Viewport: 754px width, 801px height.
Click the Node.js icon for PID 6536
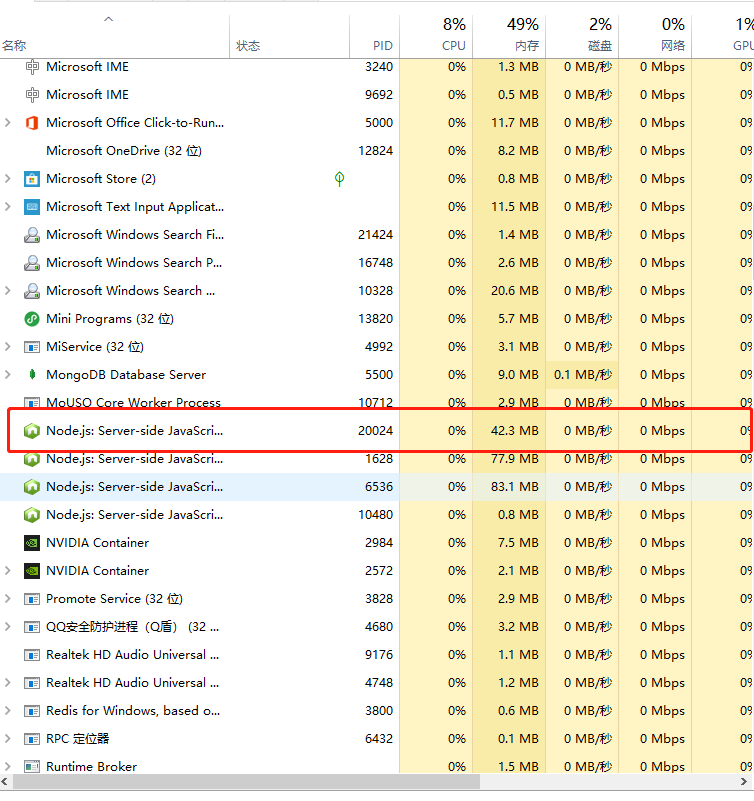tap(32, 487)
